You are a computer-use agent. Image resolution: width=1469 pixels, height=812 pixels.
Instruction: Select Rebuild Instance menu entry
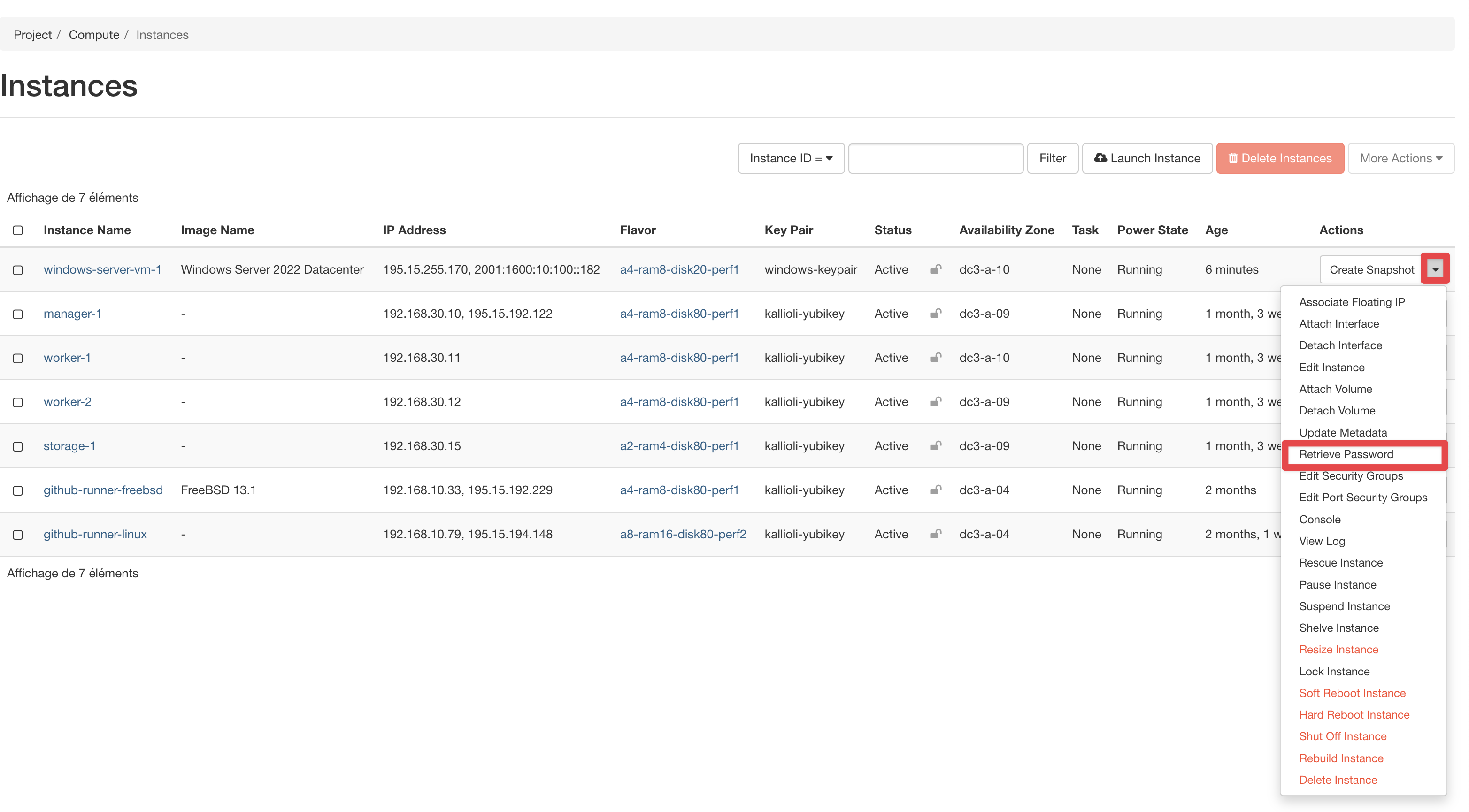click(1341, 758)
